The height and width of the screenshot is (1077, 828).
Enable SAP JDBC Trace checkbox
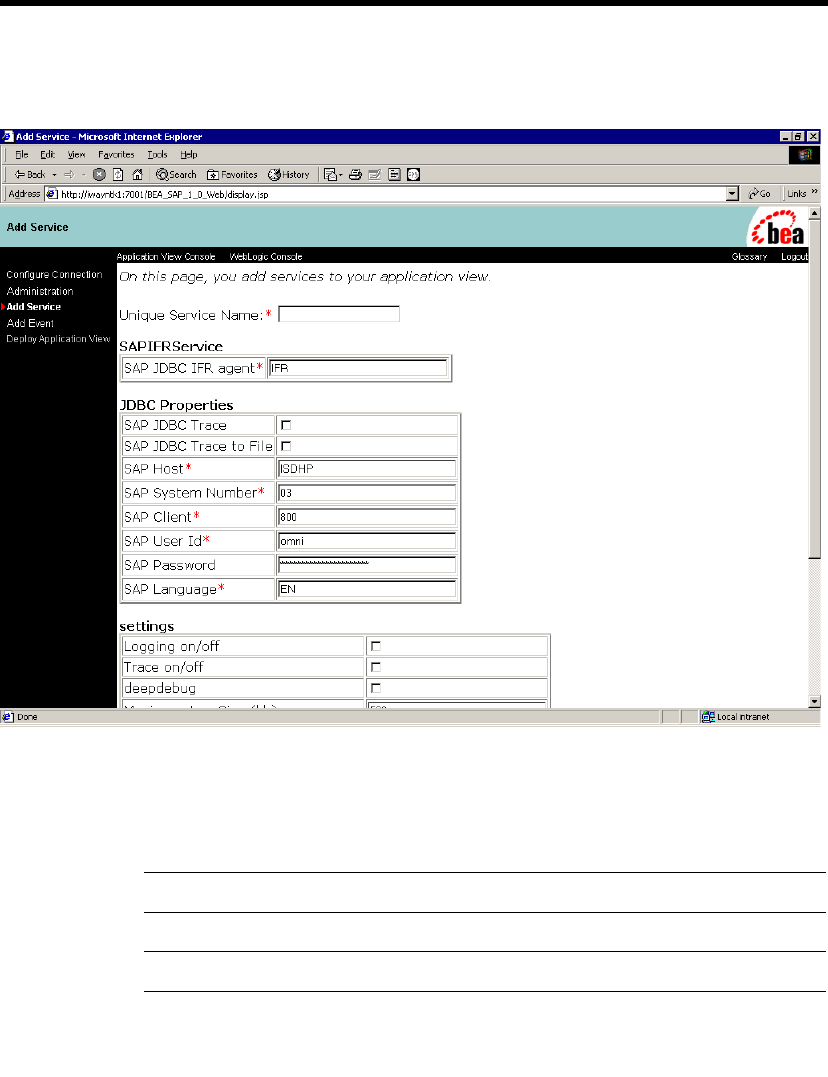286,425
